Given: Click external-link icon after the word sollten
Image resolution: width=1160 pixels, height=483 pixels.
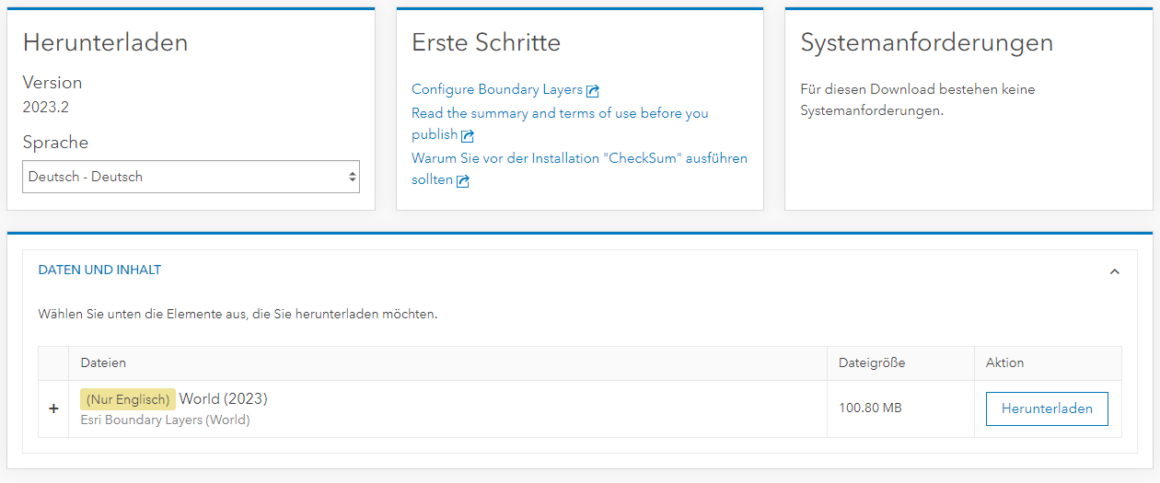Looking at the screenshot, I should [463, 181].
